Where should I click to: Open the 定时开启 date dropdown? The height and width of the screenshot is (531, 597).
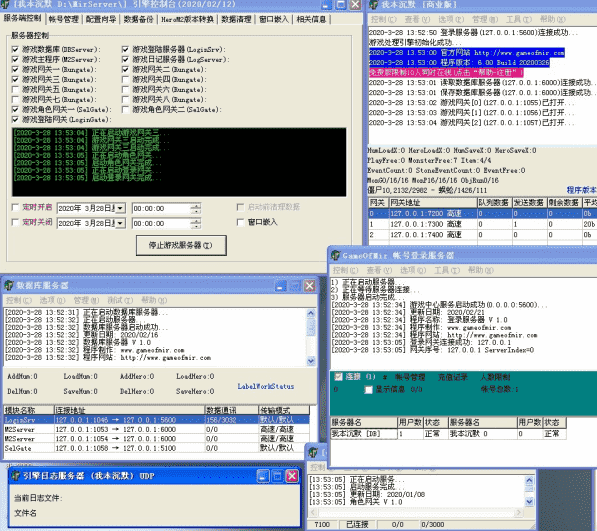click(120, 208)
